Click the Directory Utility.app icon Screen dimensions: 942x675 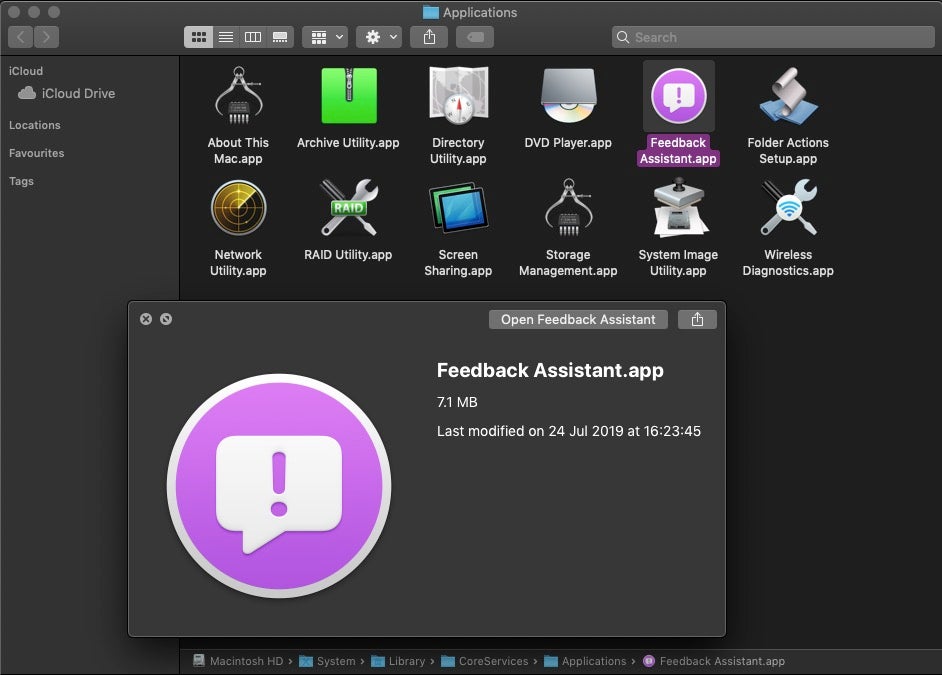(458, 96)
